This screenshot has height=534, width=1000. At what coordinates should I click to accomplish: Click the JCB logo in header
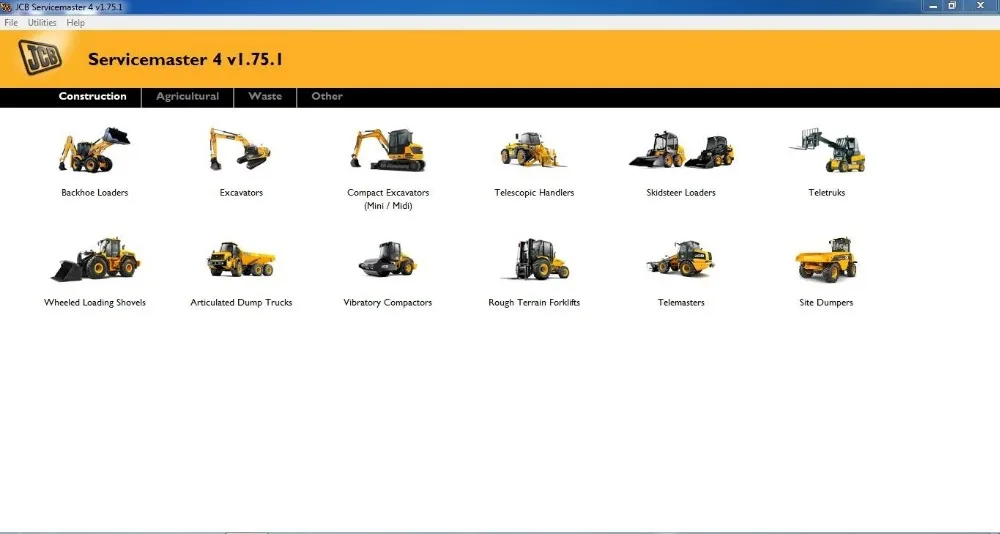point(40,57)
